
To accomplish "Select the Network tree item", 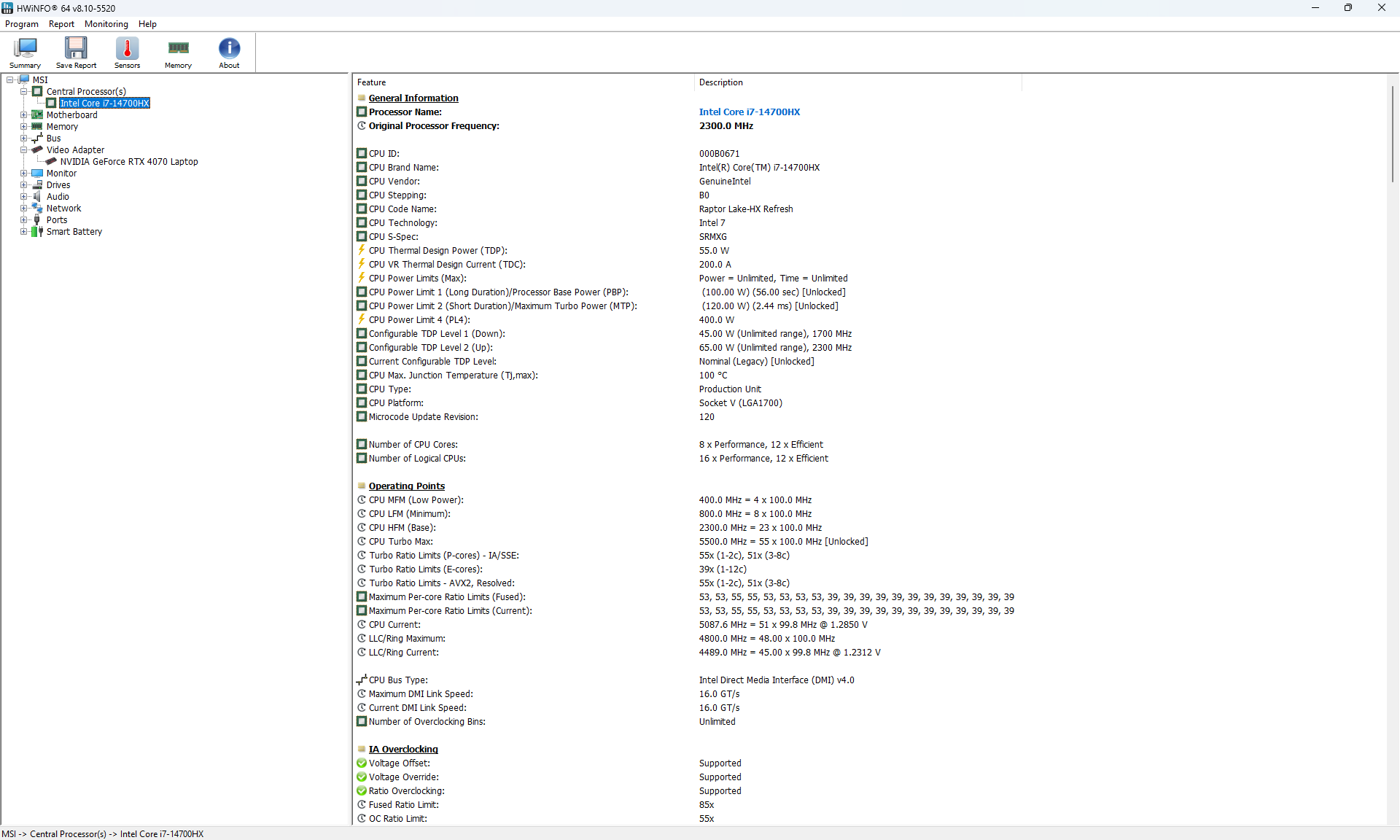I will pos(63,209).
